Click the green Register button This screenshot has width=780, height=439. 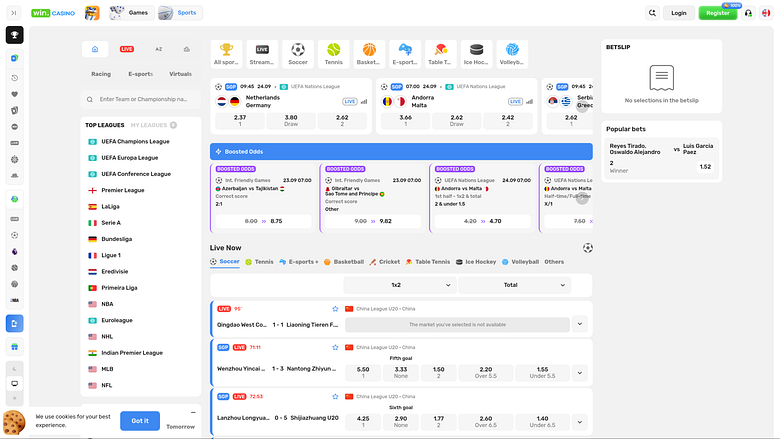click(x=717, y=13)
